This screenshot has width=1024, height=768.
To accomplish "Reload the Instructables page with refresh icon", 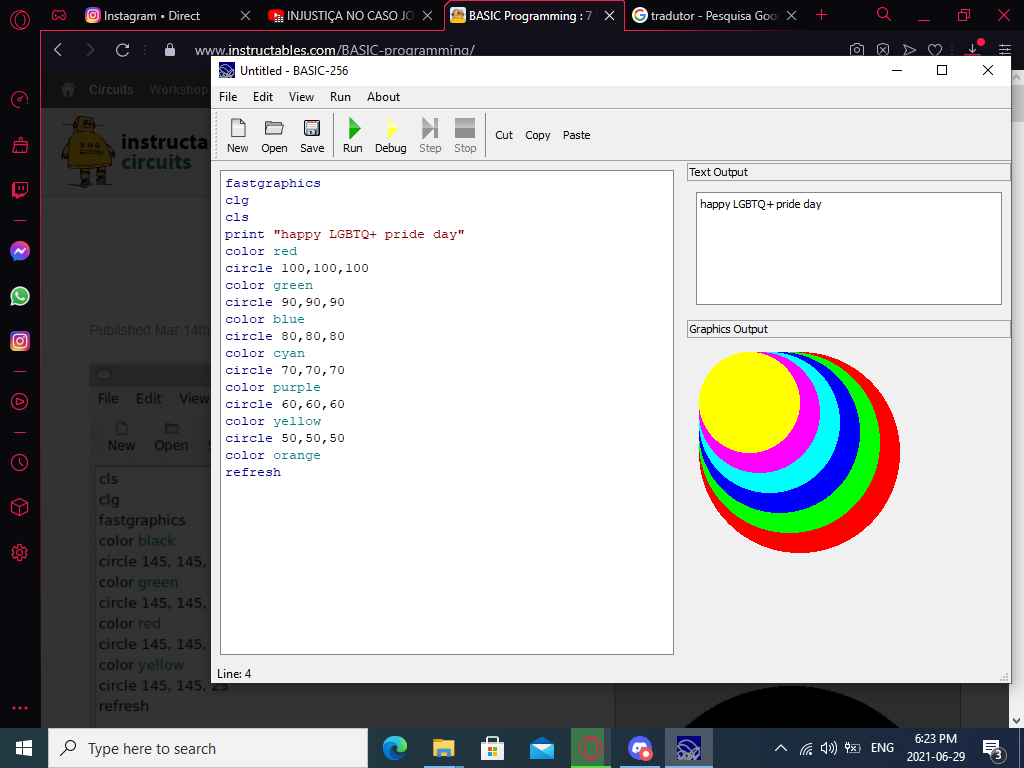I will point(122,50).
